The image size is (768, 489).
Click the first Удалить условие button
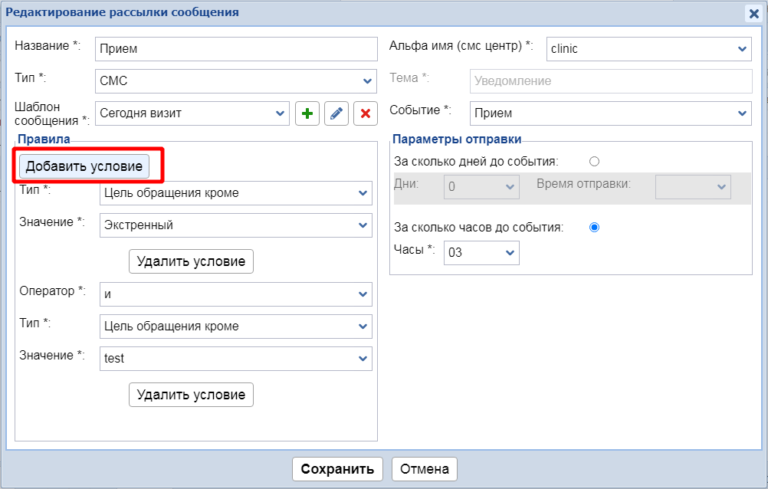191,261
